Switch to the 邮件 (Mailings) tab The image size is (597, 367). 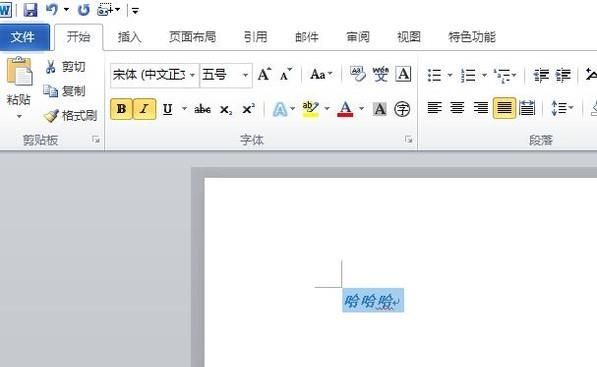click(x=307, y=37)
